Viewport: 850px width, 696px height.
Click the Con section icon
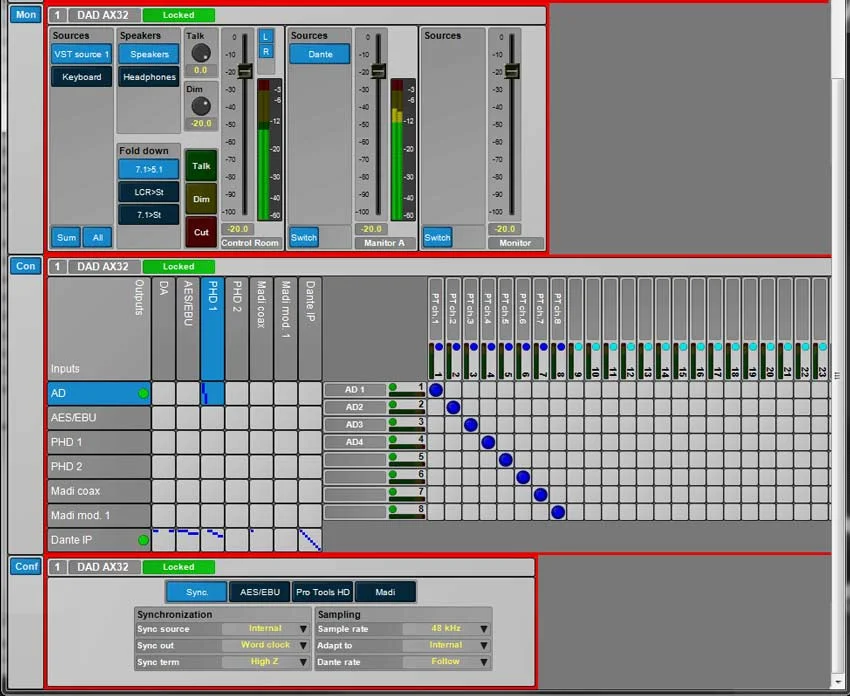[x=25, y=266]
